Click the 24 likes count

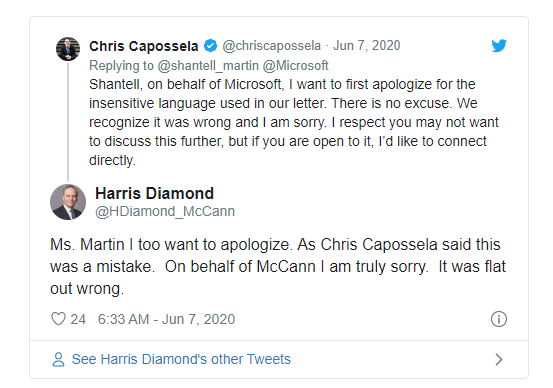point(78,319)
